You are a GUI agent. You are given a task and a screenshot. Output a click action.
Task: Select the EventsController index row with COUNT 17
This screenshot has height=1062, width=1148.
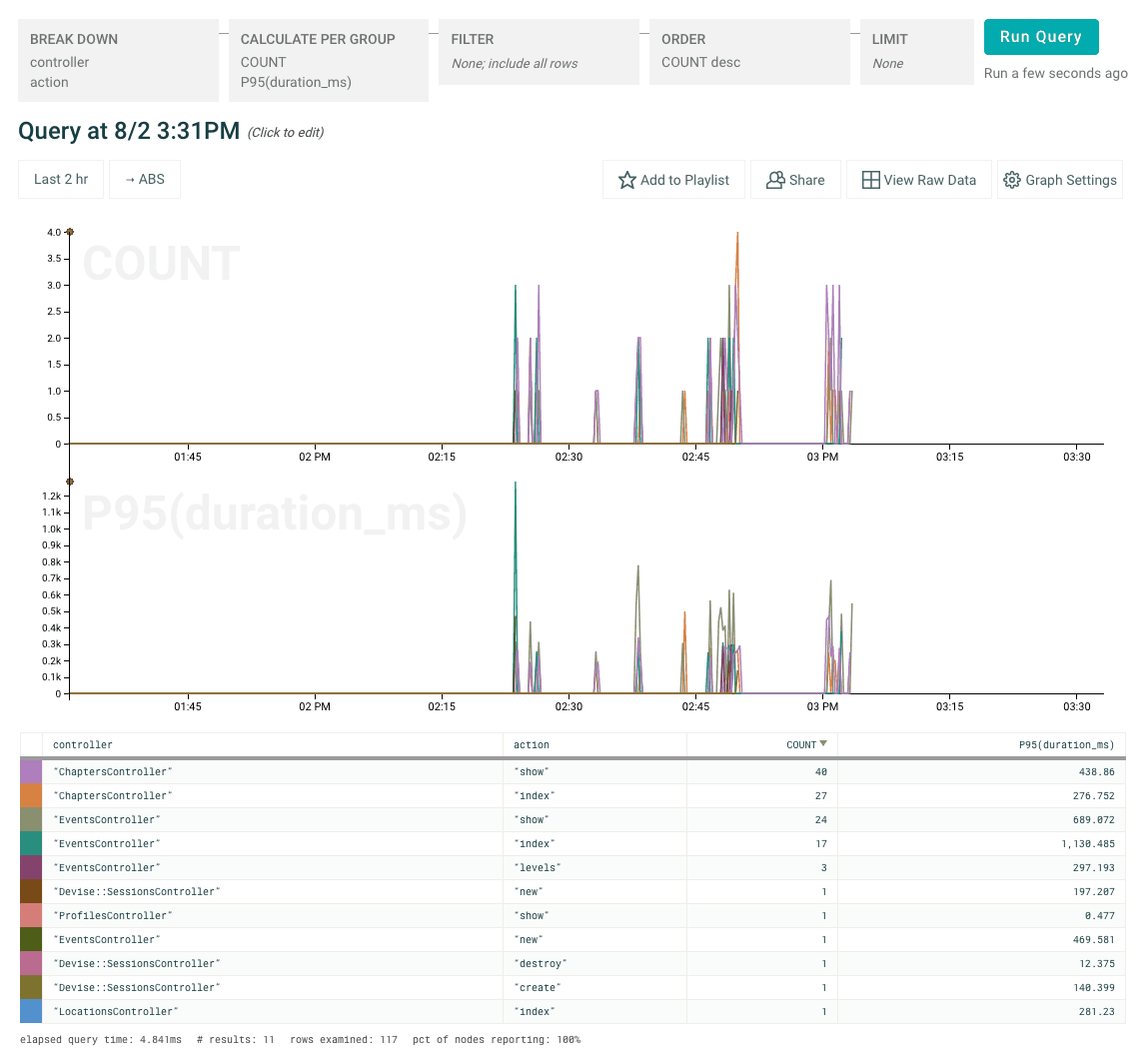point(400,843)
